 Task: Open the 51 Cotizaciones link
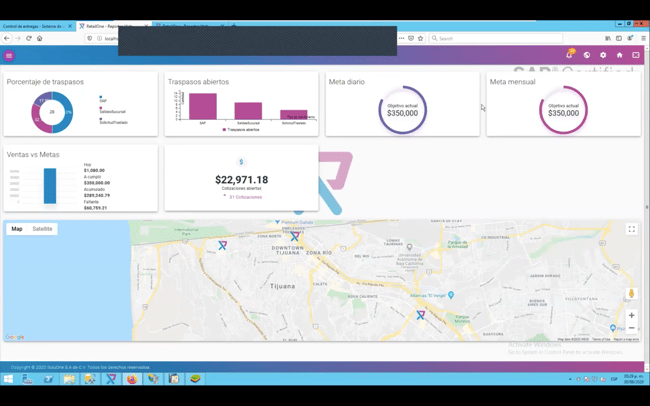click(244, 197)
